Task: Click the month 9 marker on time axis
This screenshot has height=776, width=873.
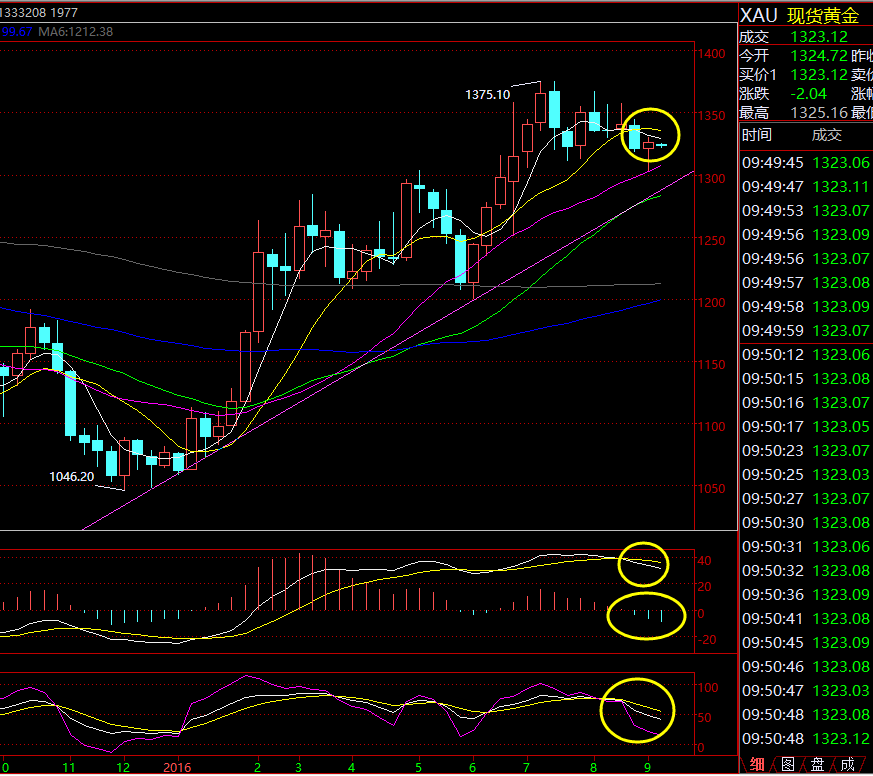Action: (x=648, y=768)
